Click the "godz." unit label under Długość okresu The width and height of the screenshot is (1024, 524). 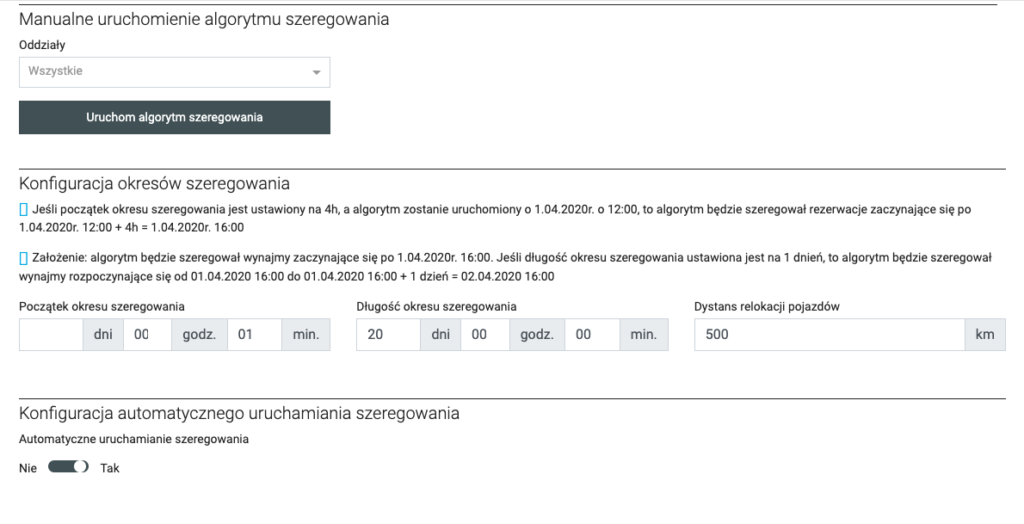pyautogui.click(x=537, y=335)
